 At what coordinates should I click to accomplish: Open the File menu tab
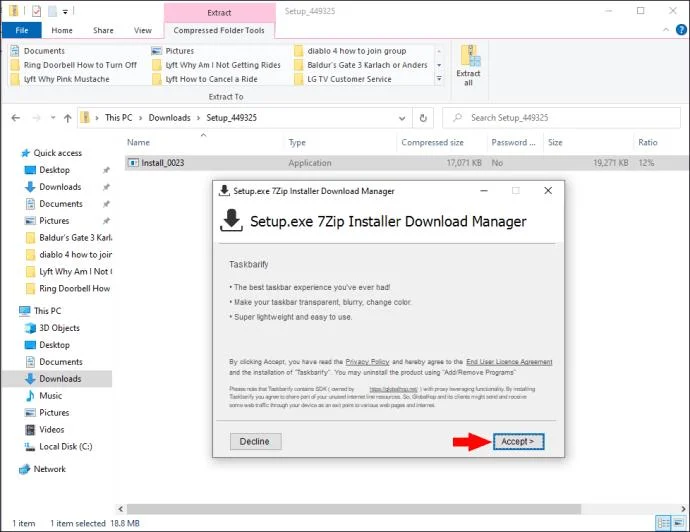point(22,30)
